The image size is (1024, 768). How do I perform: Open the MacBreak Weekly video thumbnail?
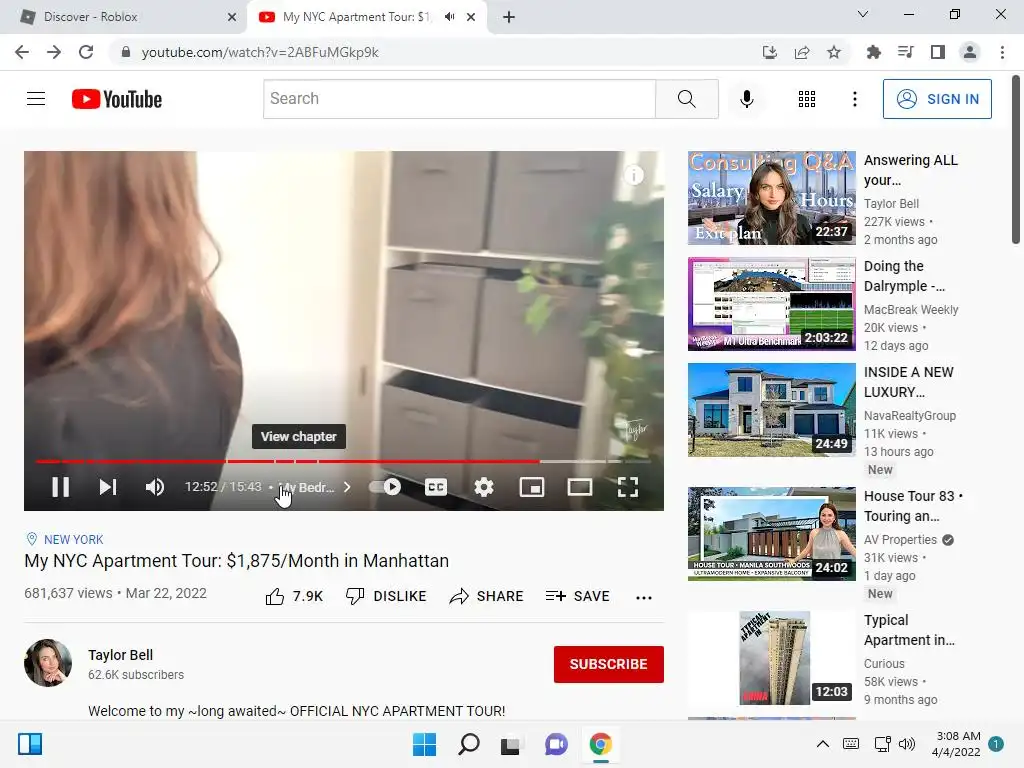click(x=771, y=304)
